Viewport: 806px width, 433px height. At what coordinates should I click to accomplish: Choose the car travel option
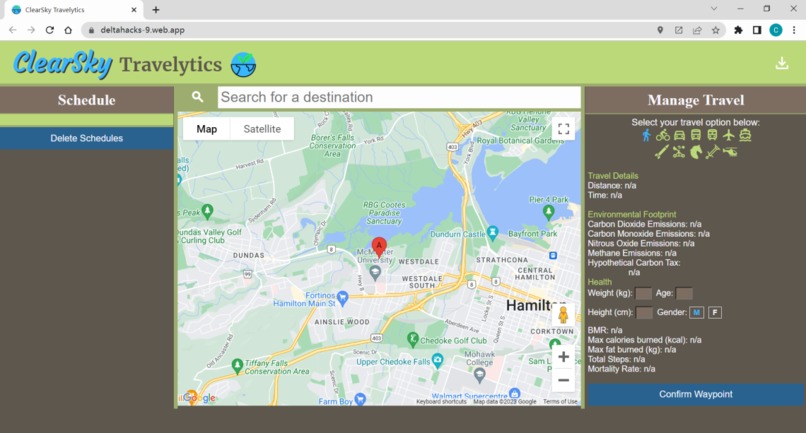coord(680,135)
